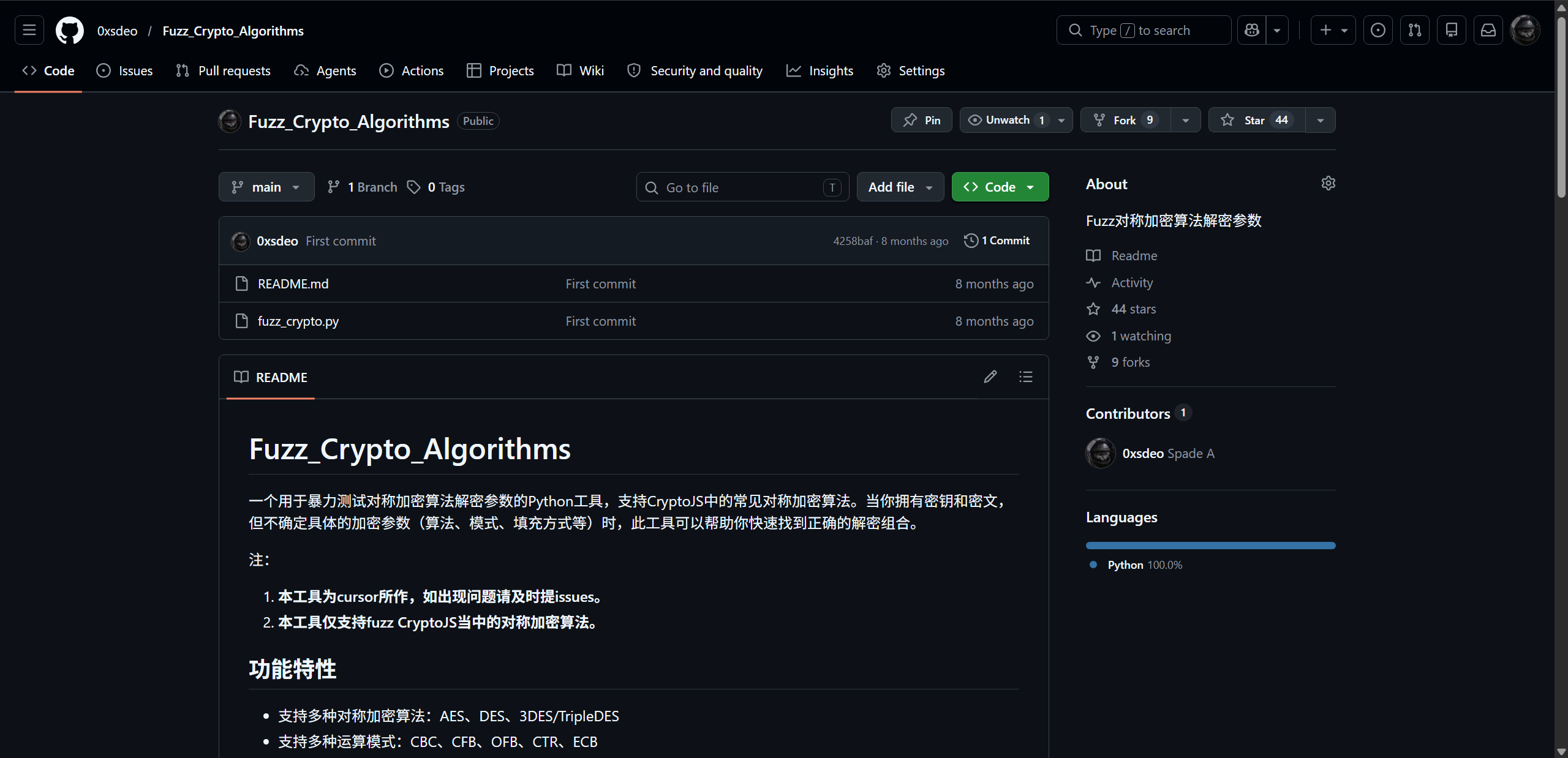View the 1 Commit history link
This screenshot has height=758, width=1568.
[x=997, y=241]
